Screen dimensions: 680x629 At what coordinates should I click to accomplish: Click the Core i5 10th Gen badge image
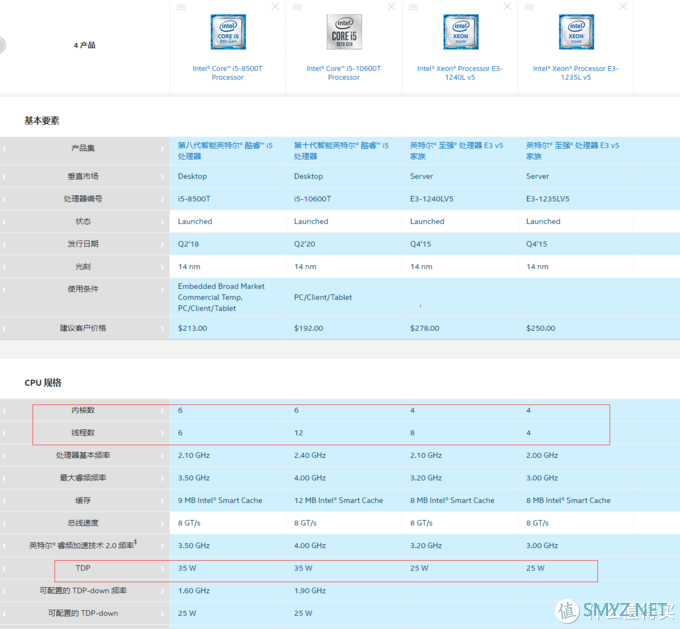pyautogui.click(x=344, y=32)
